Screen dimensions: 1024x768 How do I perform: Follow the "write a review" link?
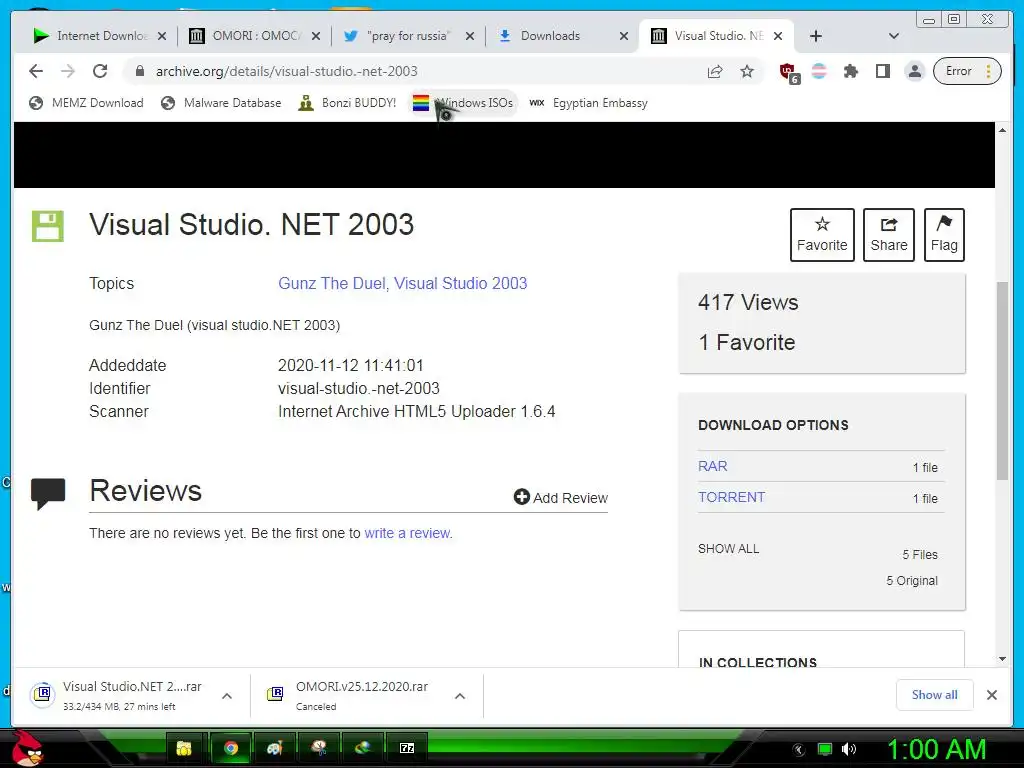coord(407,533)
